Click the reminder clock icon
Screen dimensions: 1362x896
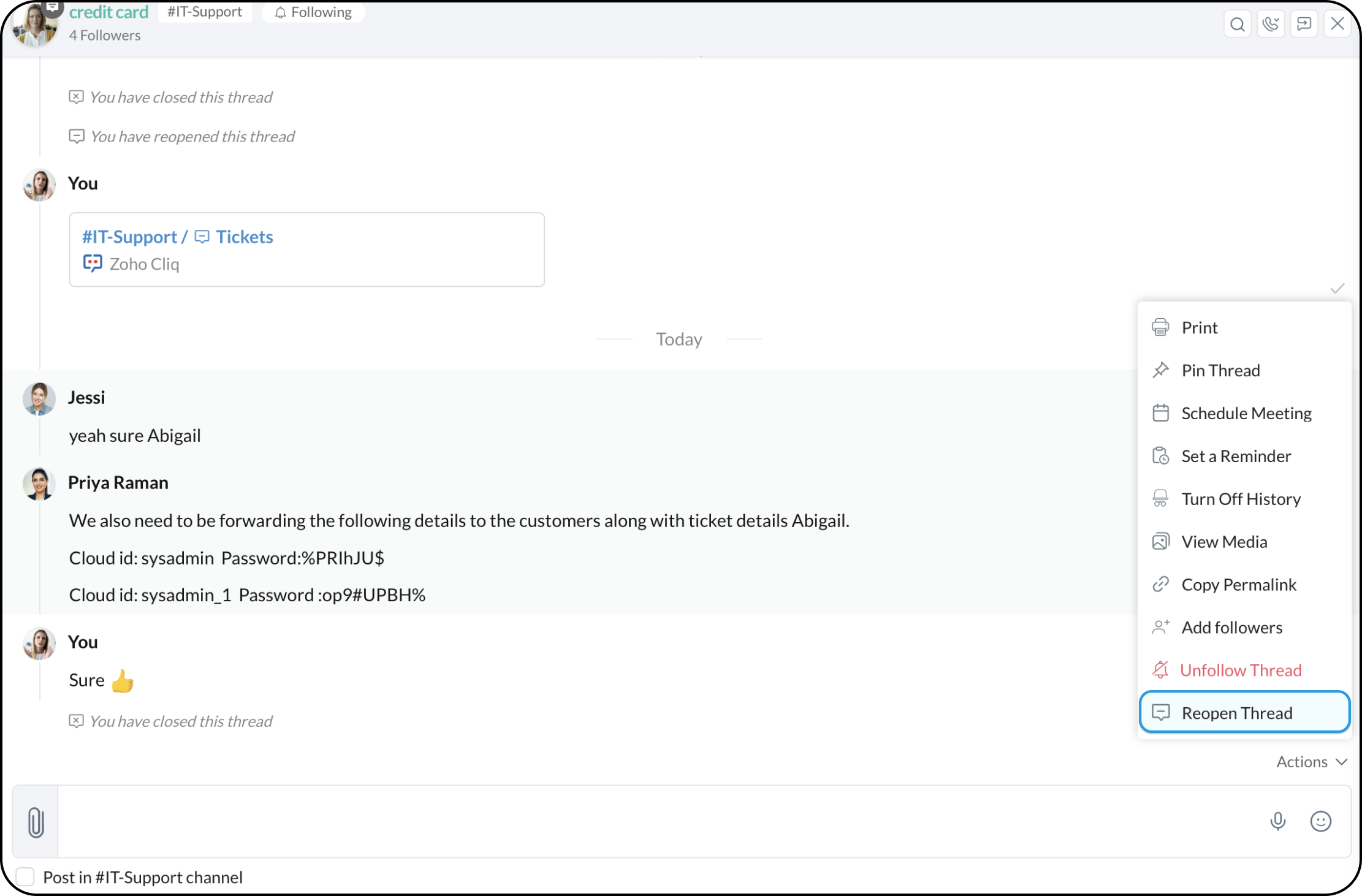(x=1160, y=456)
